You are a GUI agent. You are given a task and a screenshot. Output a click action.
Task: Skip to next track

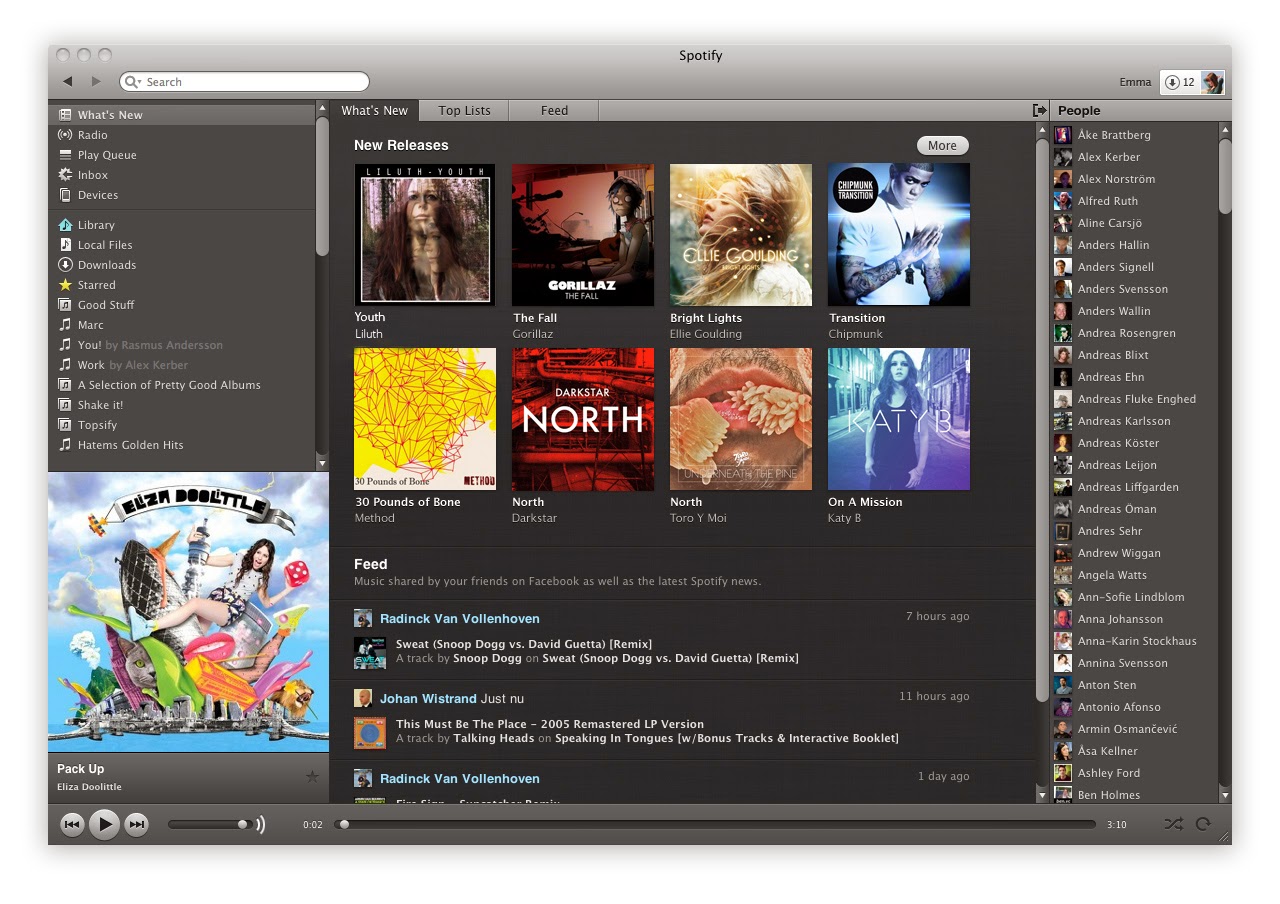click(x=137, y=824)
